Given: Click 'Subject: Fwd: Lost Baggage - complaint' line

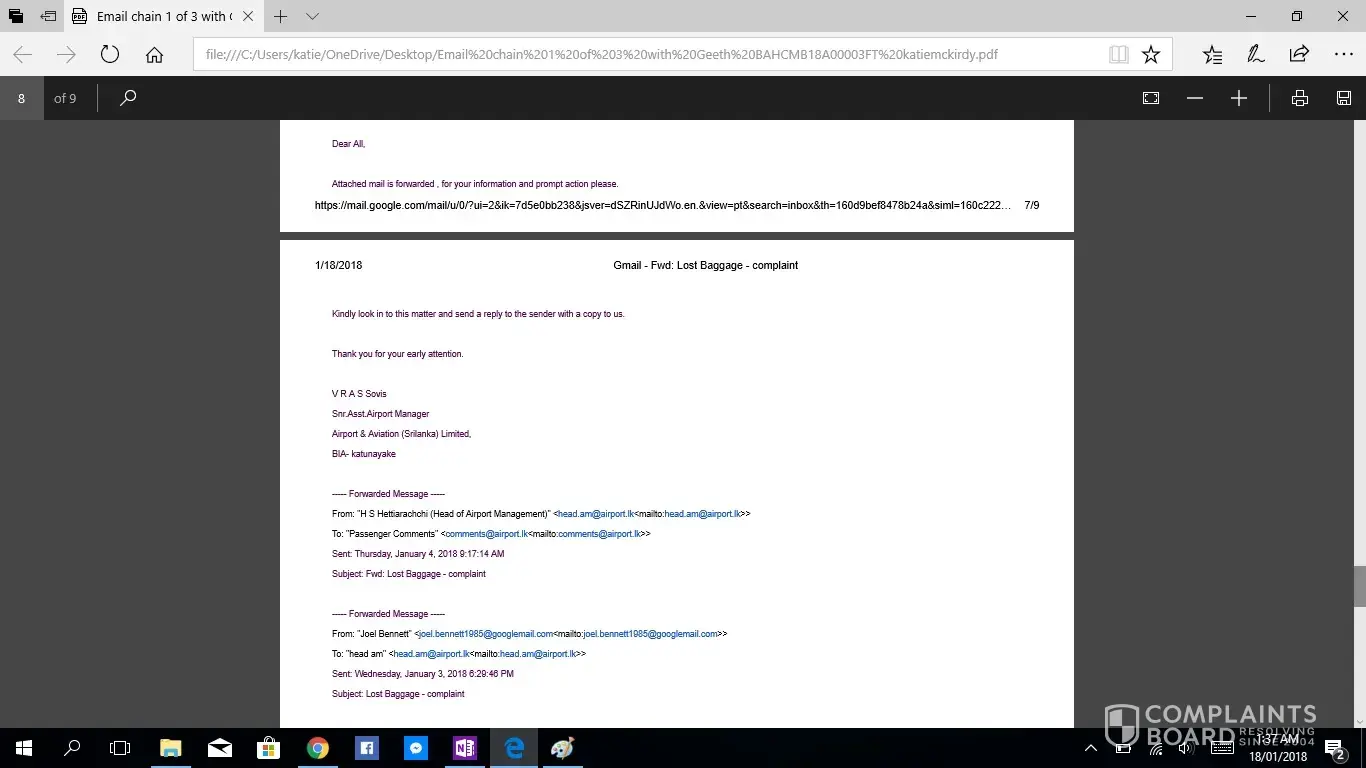Looking at the screenshot, I should pyautogui.click(x=409, y=574).
